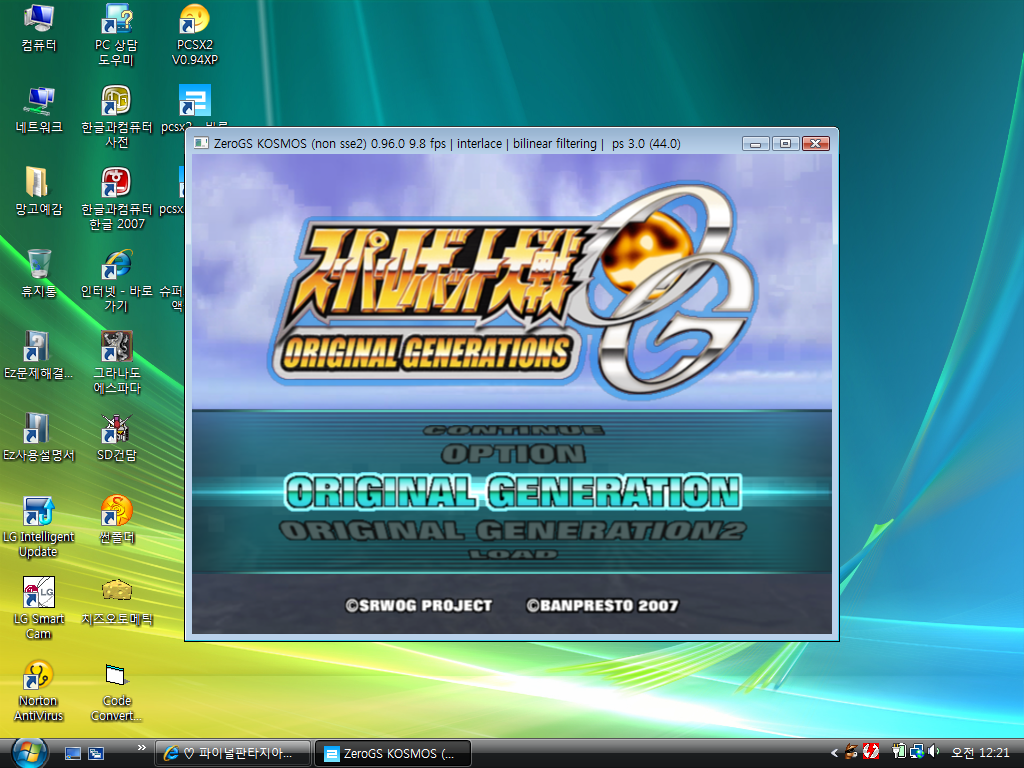
Task: Select CONTINUE in game menu
Action: click(513, 430)
